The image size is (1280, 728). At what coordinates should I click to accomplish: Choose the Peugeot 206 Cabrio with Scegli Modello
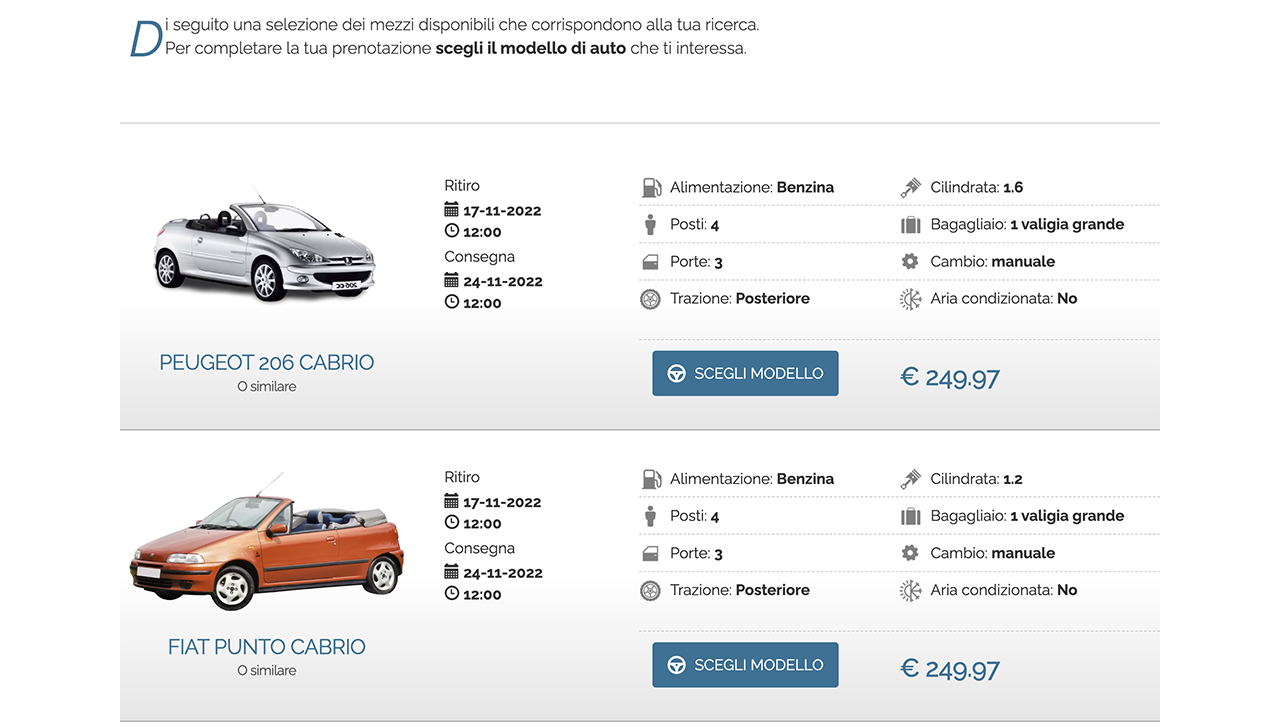tap(745, 373)
